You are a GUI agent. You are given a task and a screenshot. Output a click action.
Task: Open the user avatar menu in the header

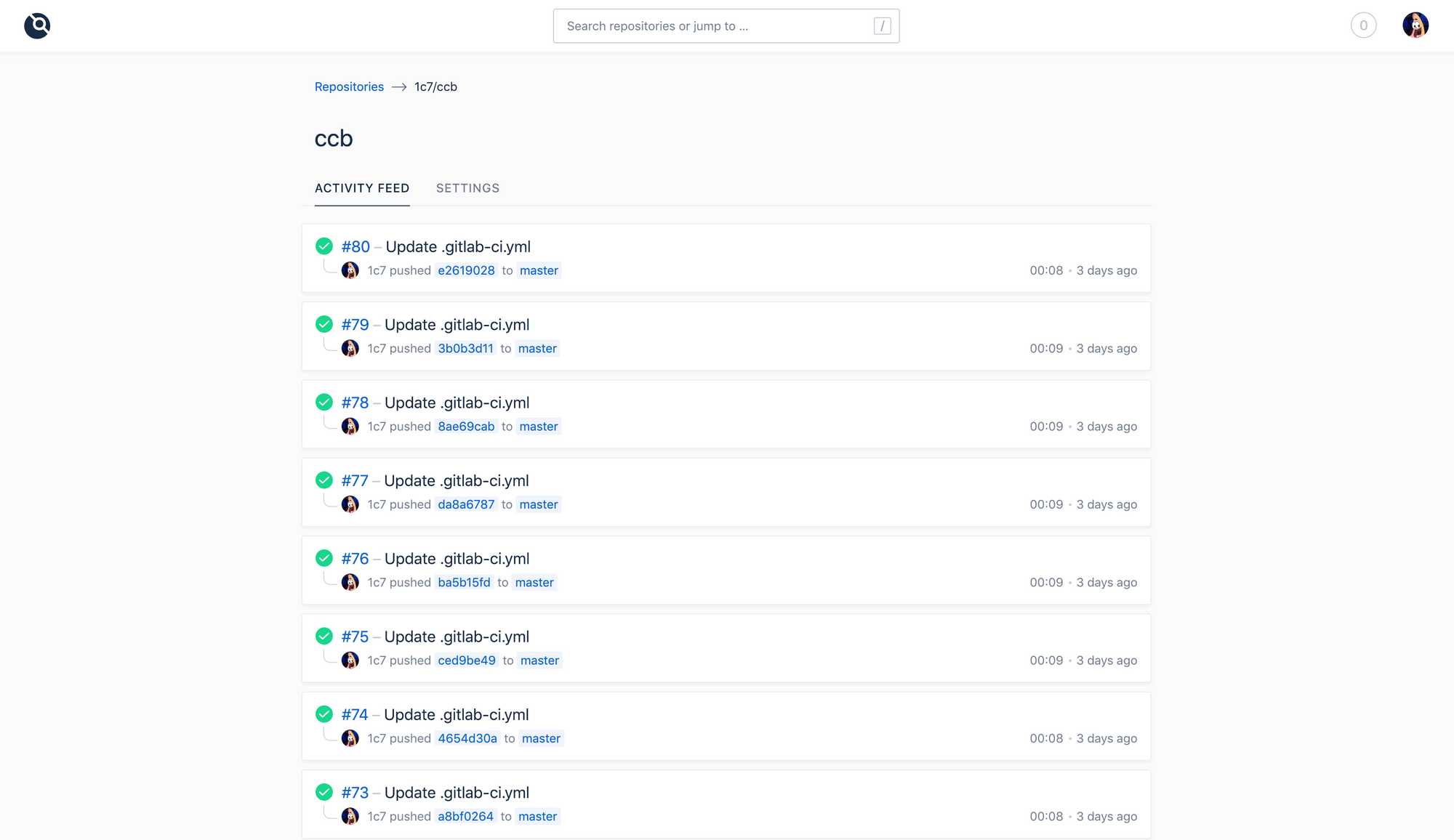(x=1415, y=25)
